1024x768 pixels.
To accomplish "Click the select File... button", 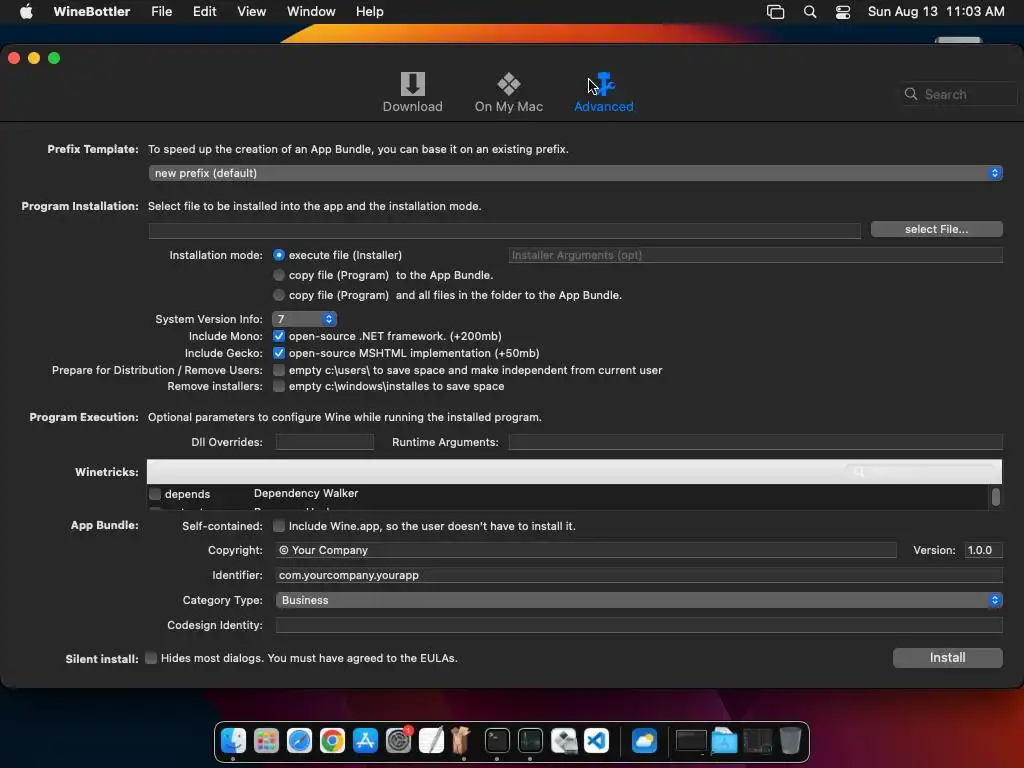I will [936, 229].
